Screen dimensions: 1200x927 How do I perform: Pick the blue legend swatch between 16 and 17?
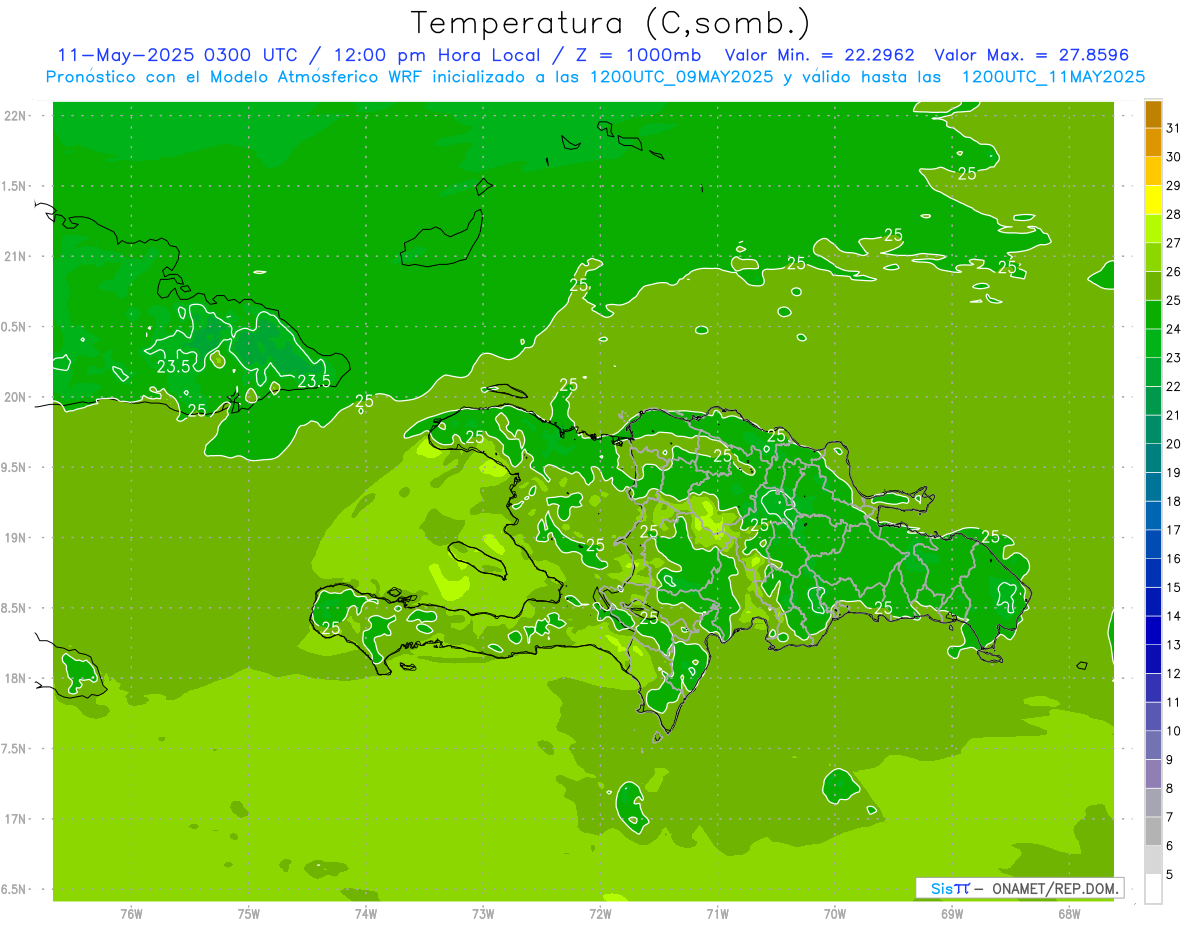click(1153, 545)
